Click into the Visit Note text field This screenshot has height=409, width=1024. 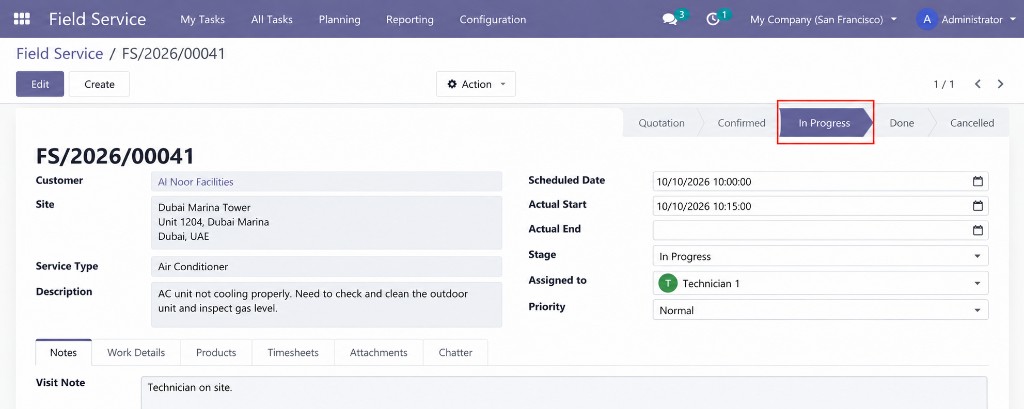564,392
